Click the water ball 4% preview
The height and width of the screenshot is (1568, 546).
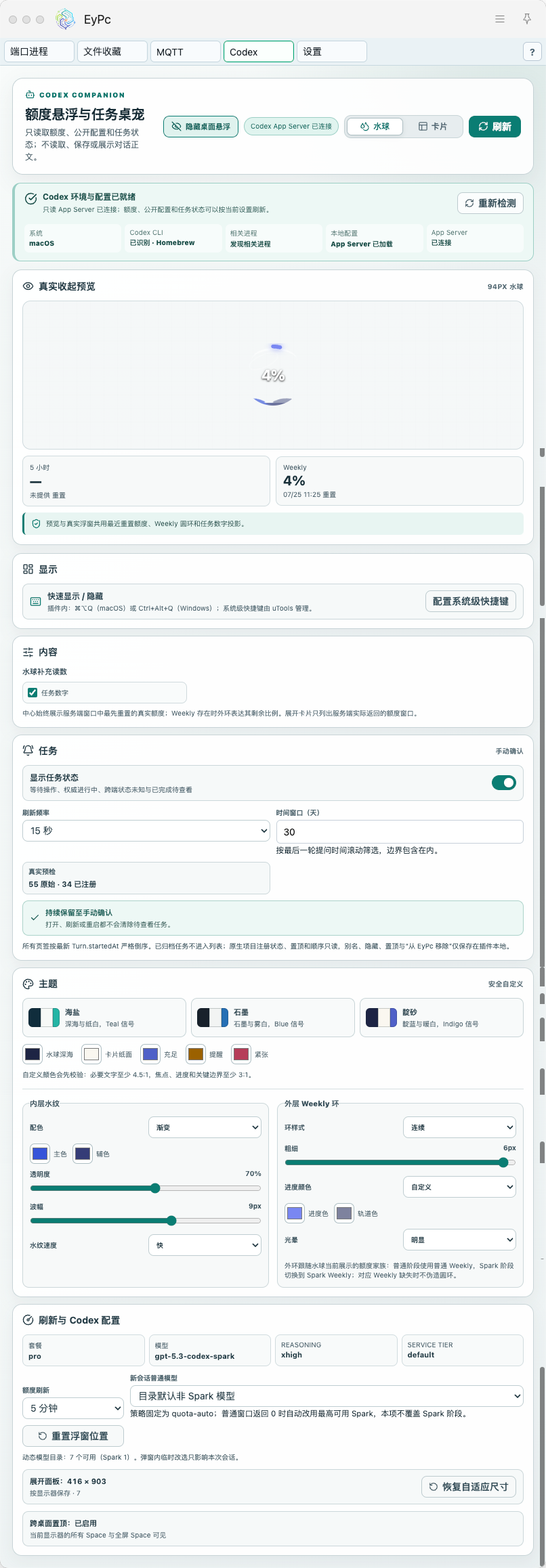click(x=273, y=375)
